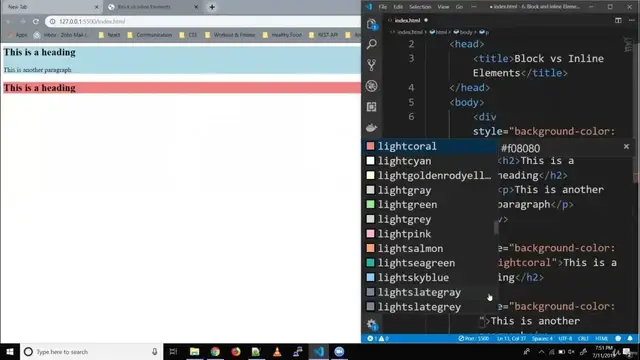Select lightgreen from the autocomplete list
640x360 pixels.
pos(430,204)
